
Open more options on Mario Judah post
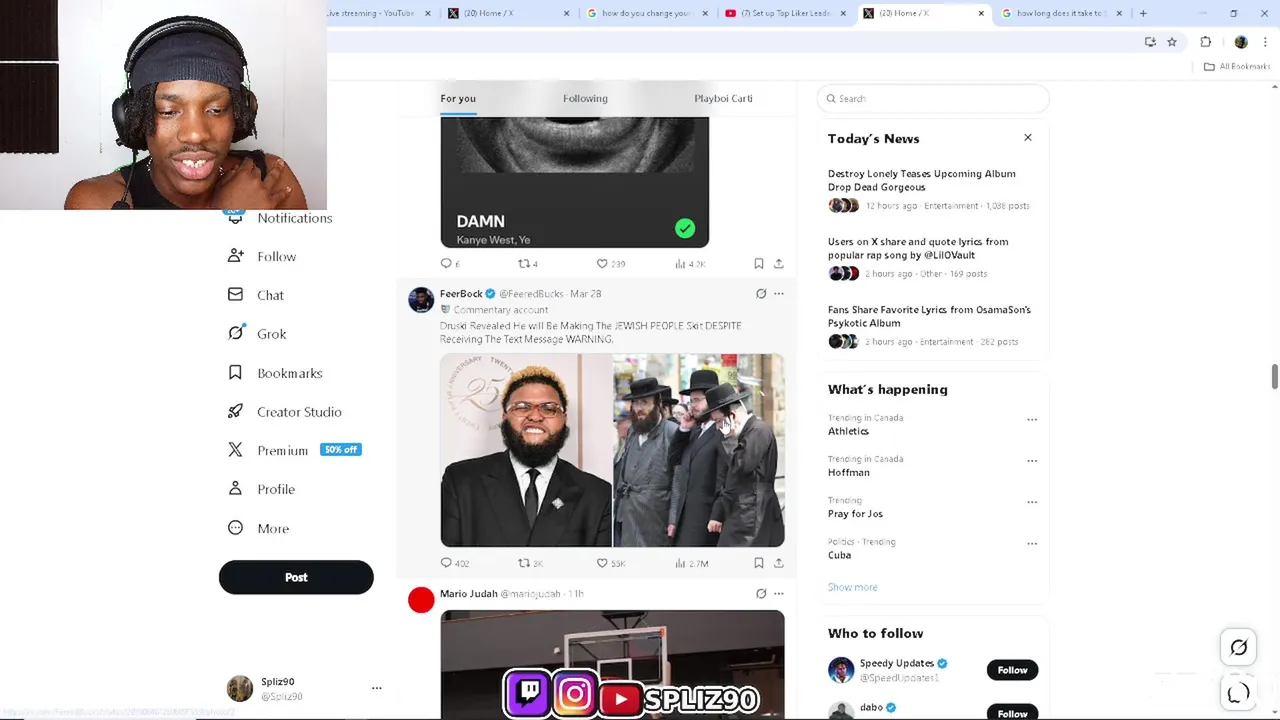tap(779, 594)
